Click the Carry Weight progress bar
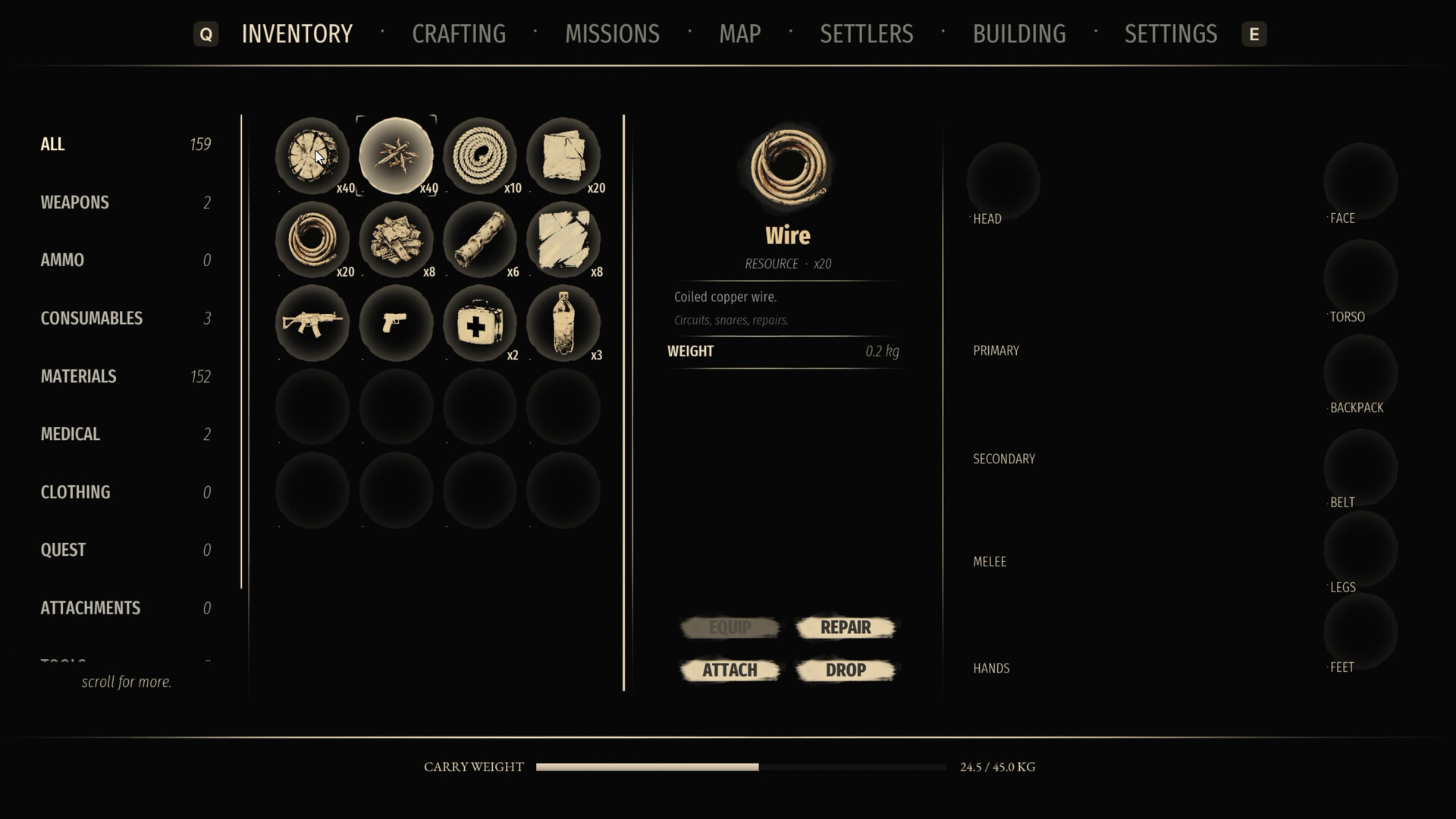Screen dimensions: 1456x819 pos(741,767)
